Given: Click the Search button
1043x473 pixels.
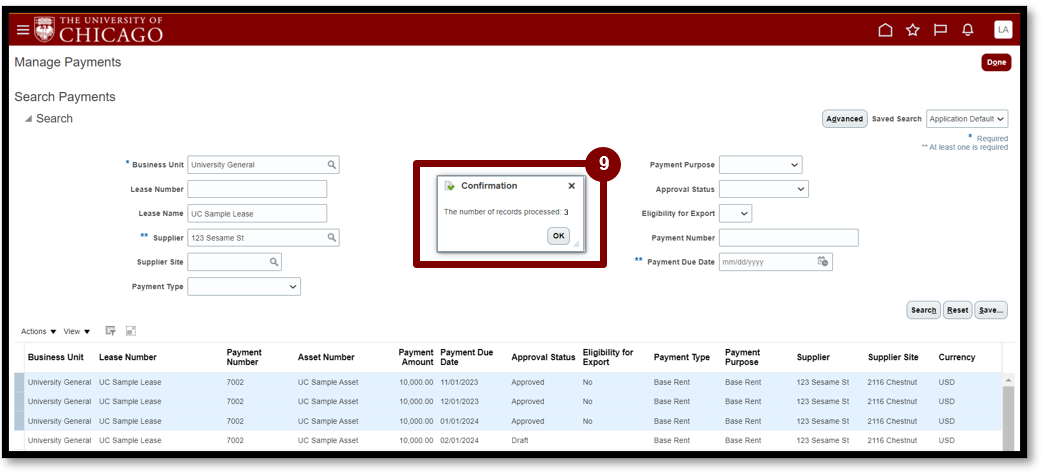Looking at the screenshot, I should pos(923,310).
